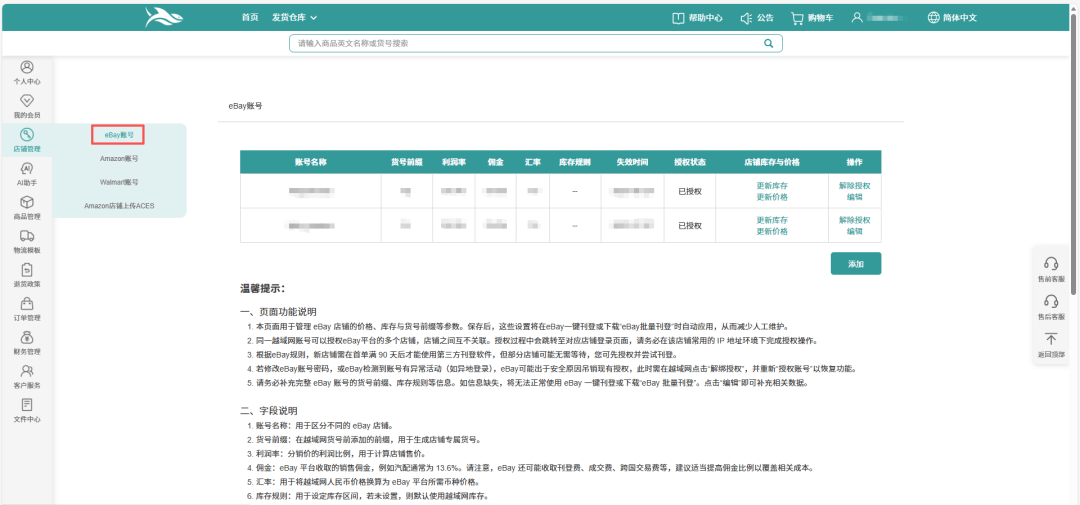
Task: Click the 订单管理 sidebar icon
Action: click(x=27, y=304)
